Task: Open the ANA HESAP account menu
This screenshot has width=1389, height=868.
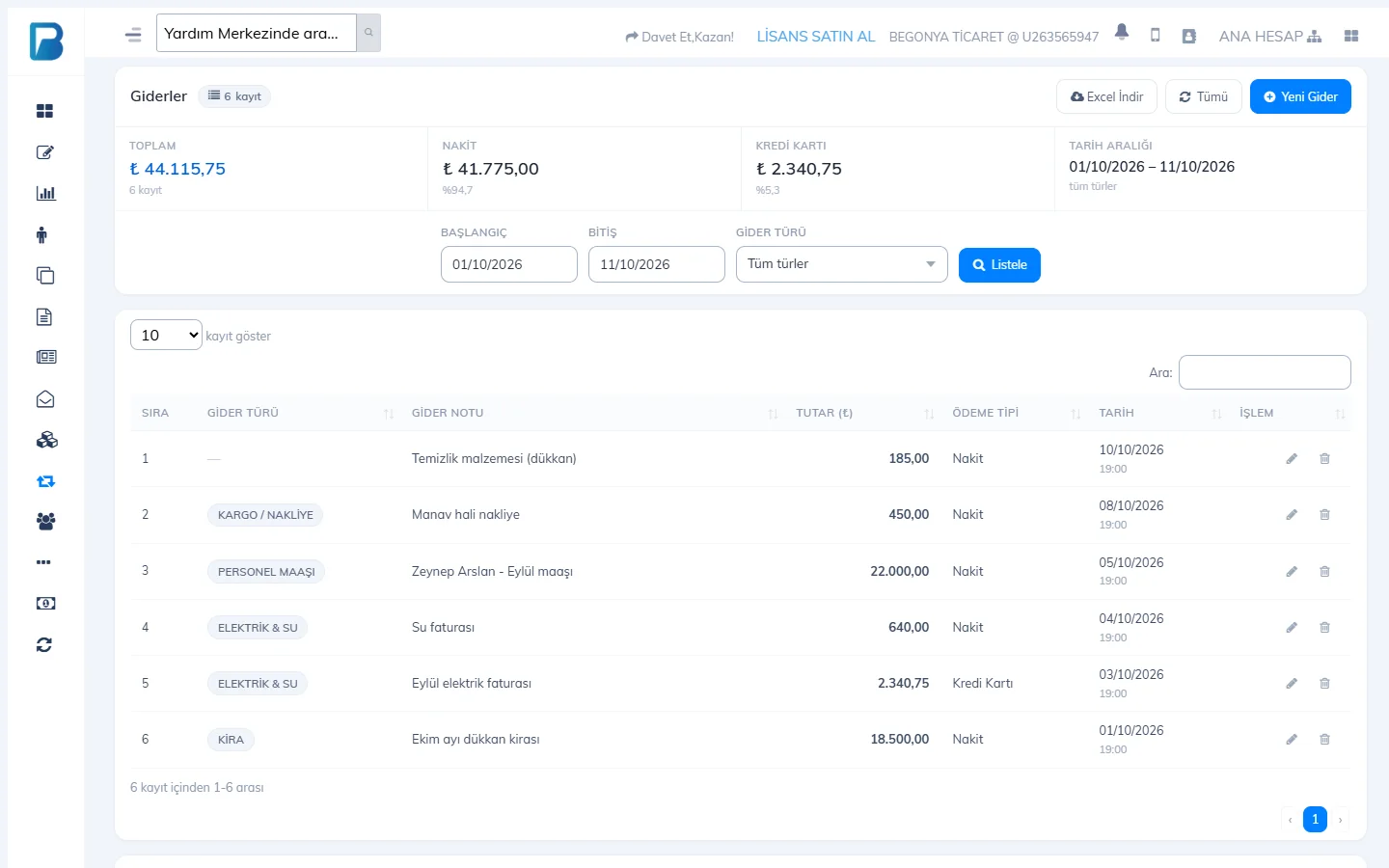Action: (1270, 36)
